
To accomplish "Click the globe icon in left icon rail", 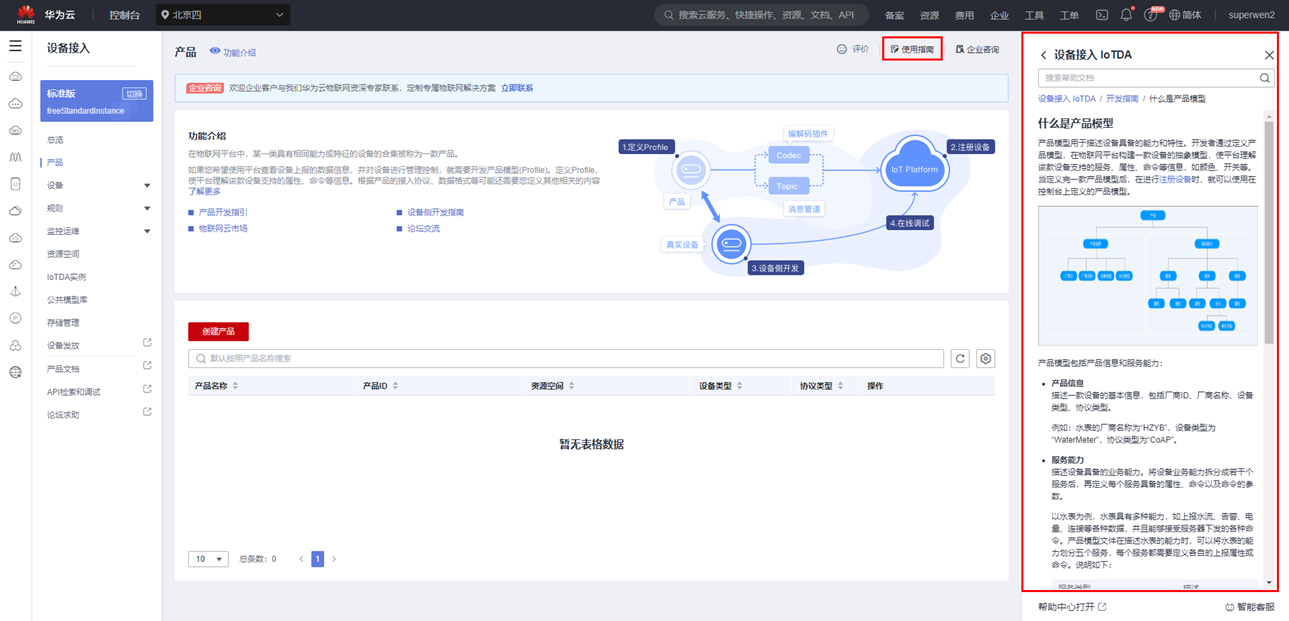I will [15, 372].
